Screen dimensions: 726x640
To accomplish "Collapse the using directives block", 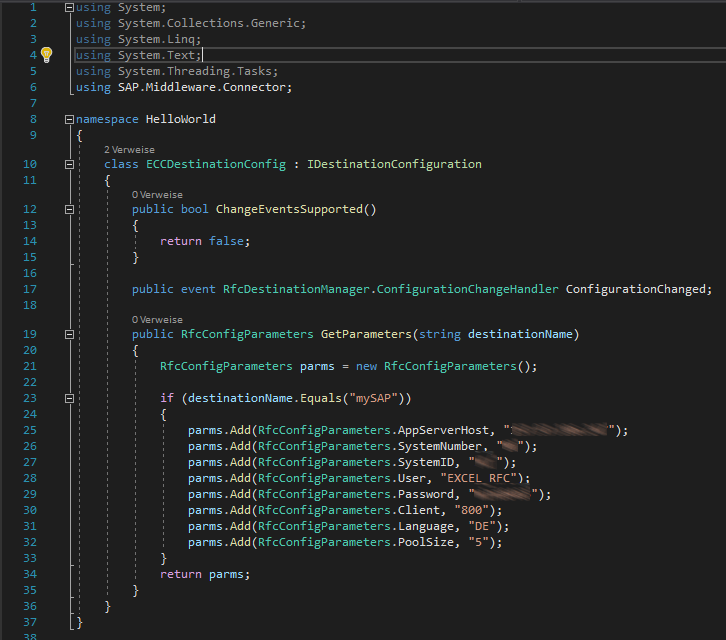I will 69,7.
